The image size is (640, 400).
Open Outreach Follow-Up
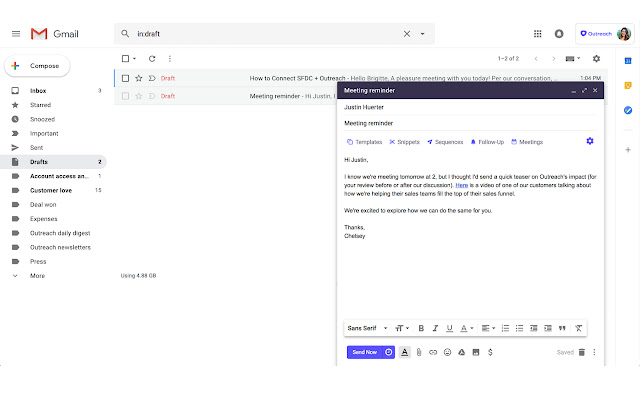click(487, 142)
